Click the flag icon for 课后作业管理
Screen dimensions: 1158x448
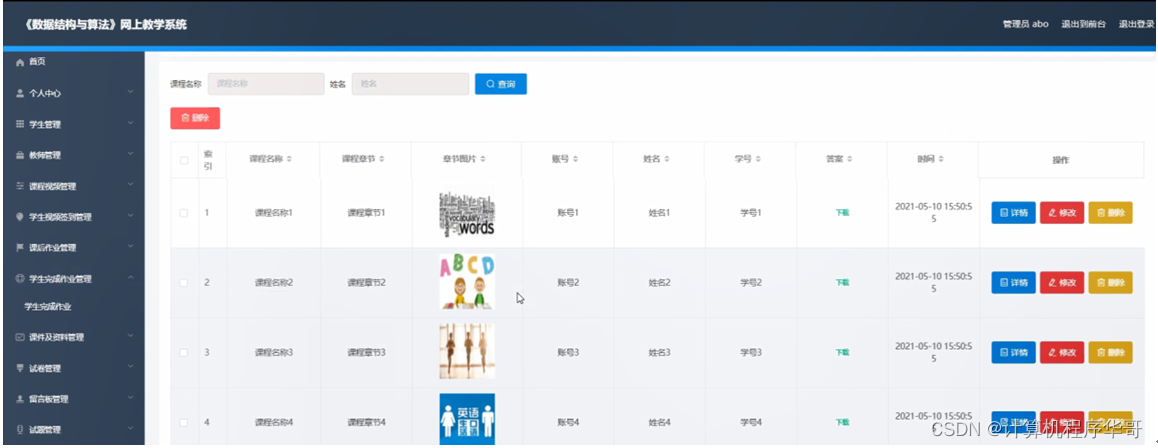(20, 248)
